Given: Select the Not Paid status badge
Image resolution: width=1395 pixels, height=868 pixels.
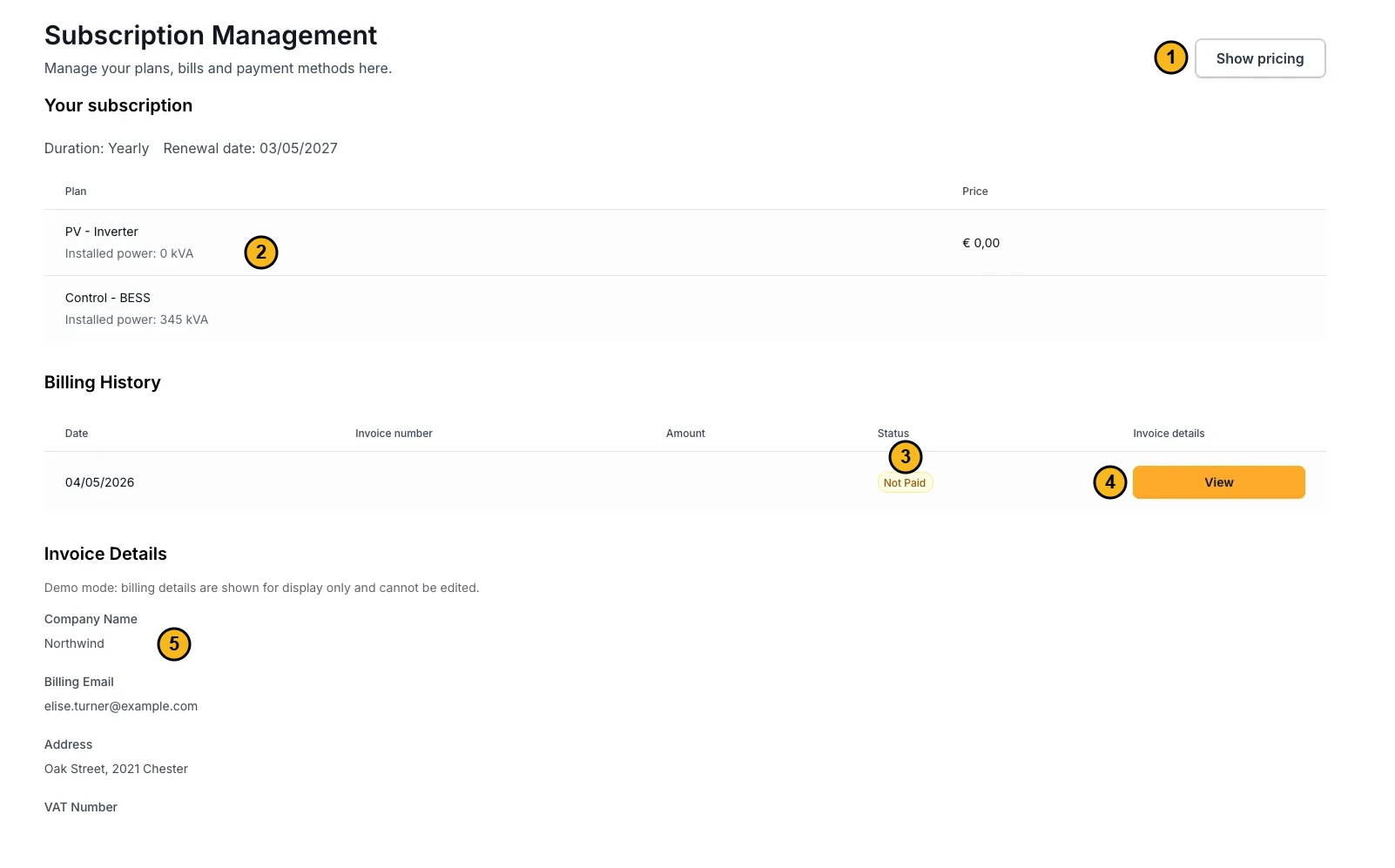Looking at the screenshot, I should [905, 483].
